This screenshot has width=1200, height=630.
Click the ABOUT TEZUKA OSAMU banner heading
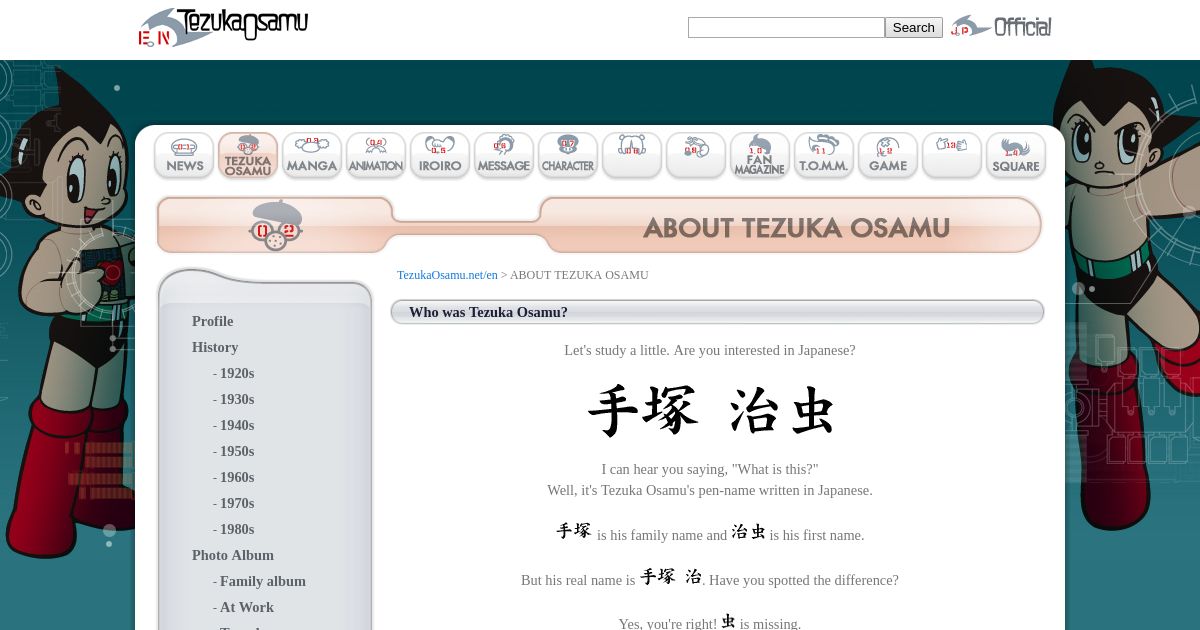796,228
